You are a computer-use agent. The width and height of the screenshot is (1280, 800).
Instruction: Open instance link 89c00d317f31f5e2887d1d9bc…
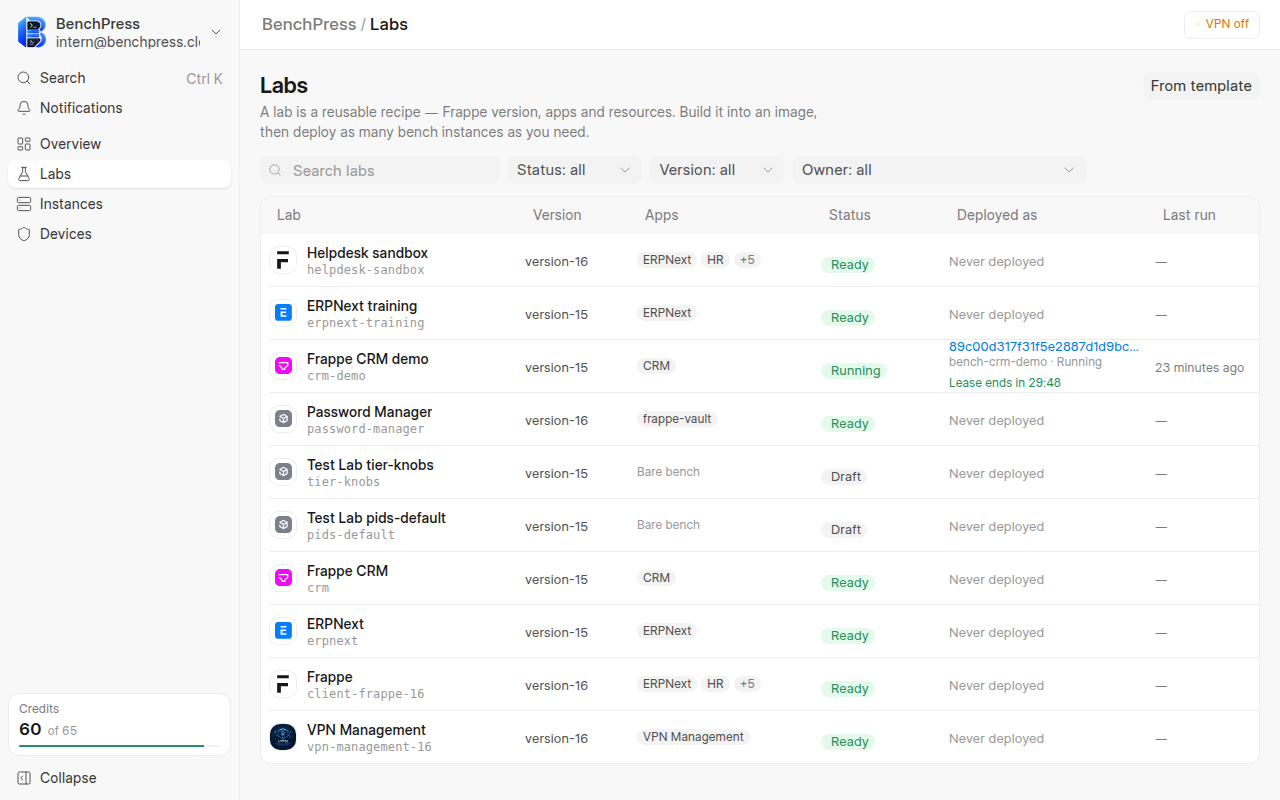coord(1044,347)
